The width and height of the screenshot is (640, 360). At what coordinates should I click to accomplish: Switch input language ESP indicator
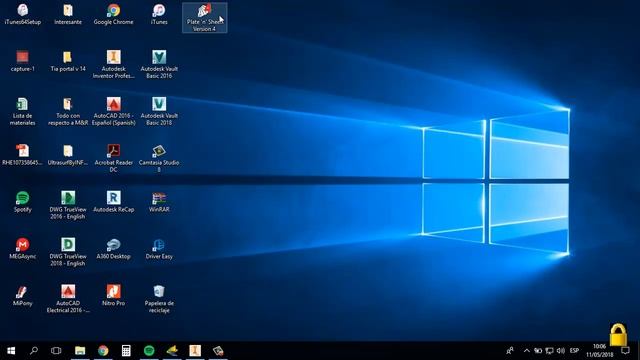(x=574, y=351)
